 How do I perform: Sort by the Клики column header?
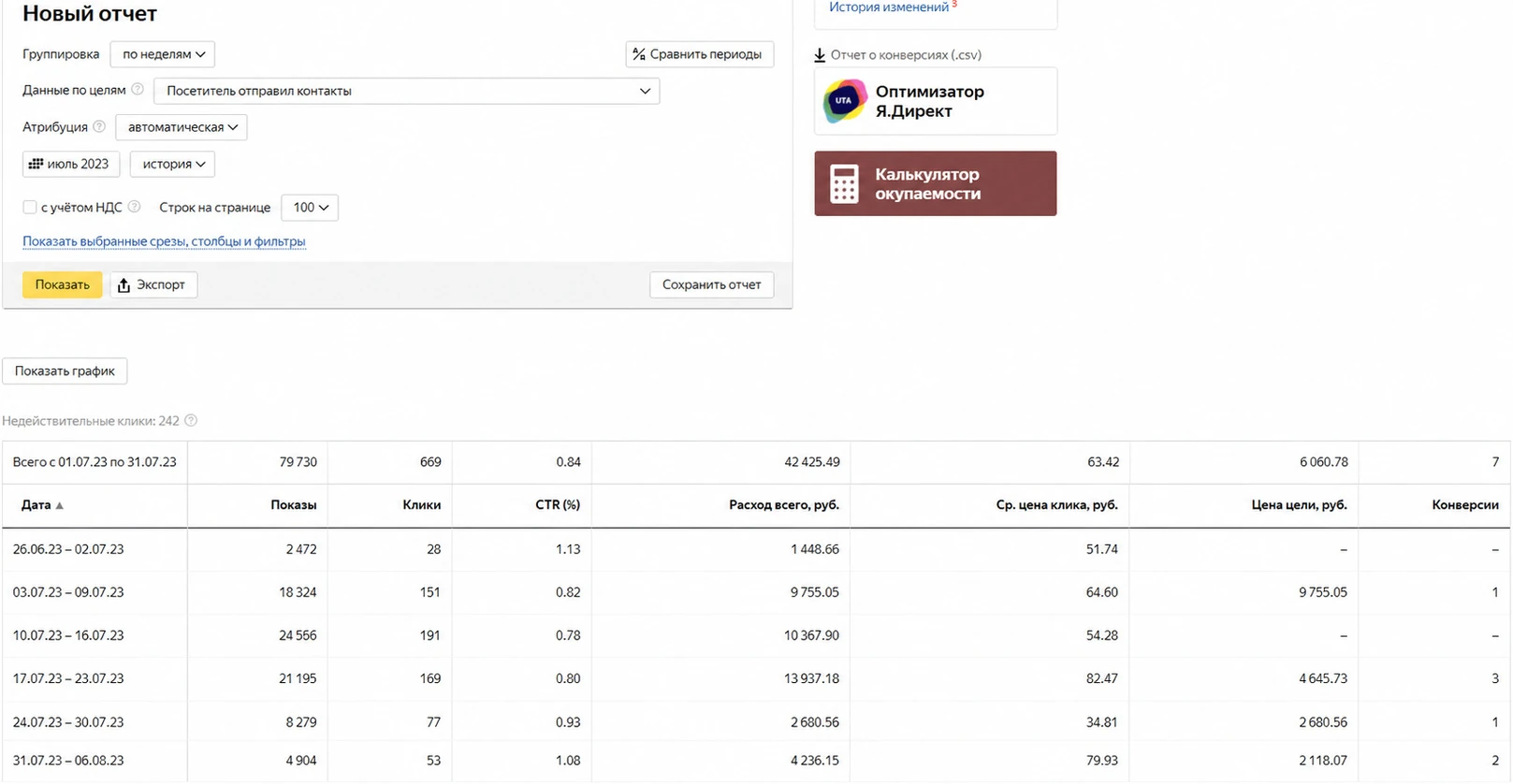tap(422, 505)
